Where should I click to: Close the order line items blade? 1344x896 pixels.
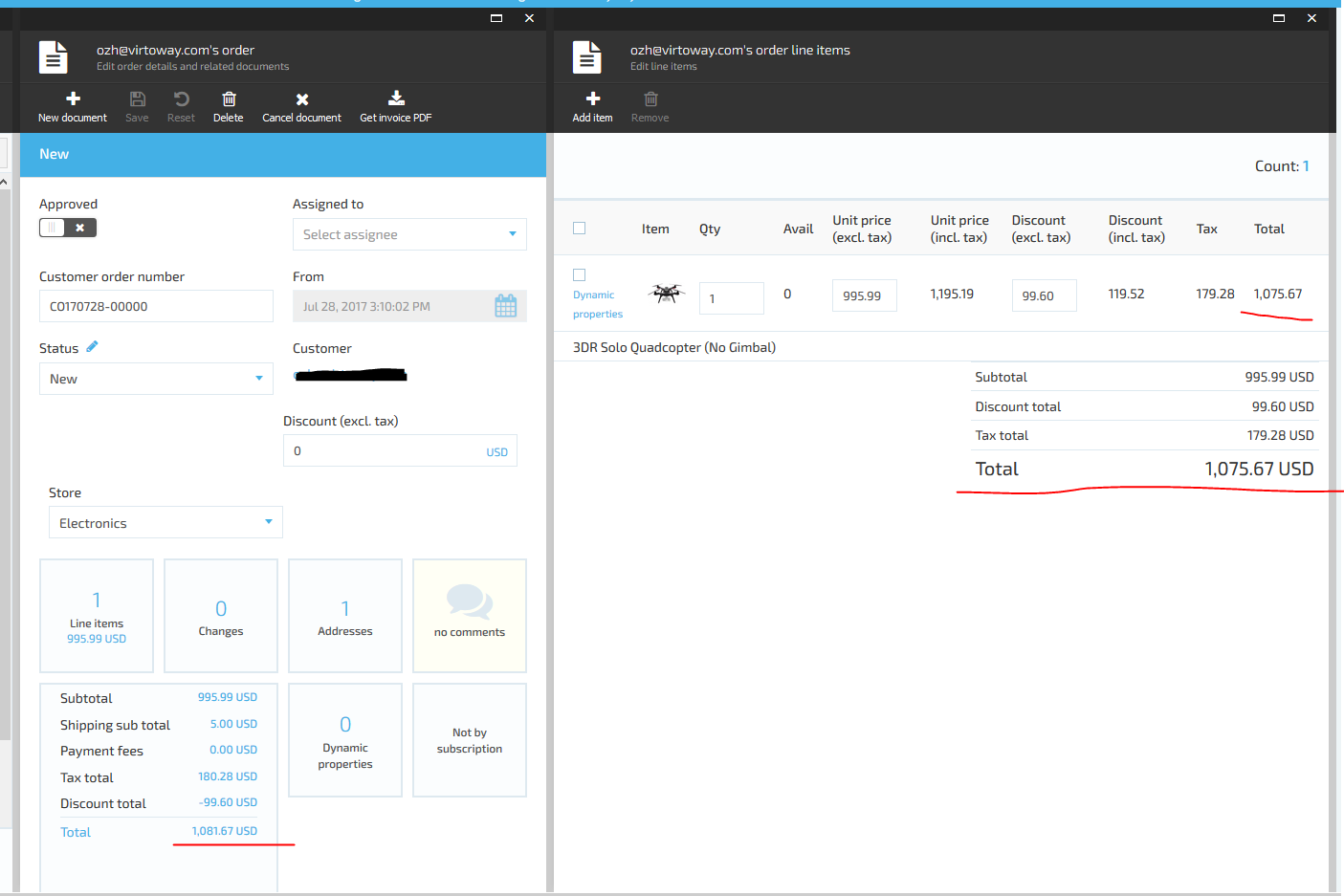coord(1311,18)
